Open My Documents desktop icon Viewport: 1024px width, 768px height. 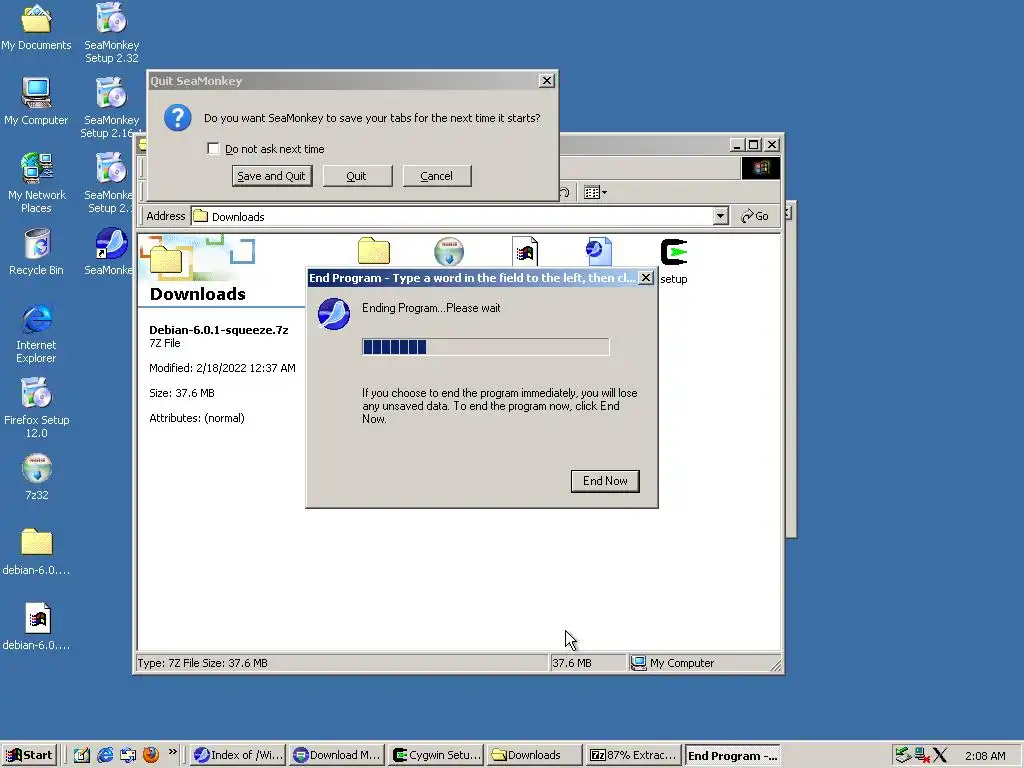pos(37,27)
